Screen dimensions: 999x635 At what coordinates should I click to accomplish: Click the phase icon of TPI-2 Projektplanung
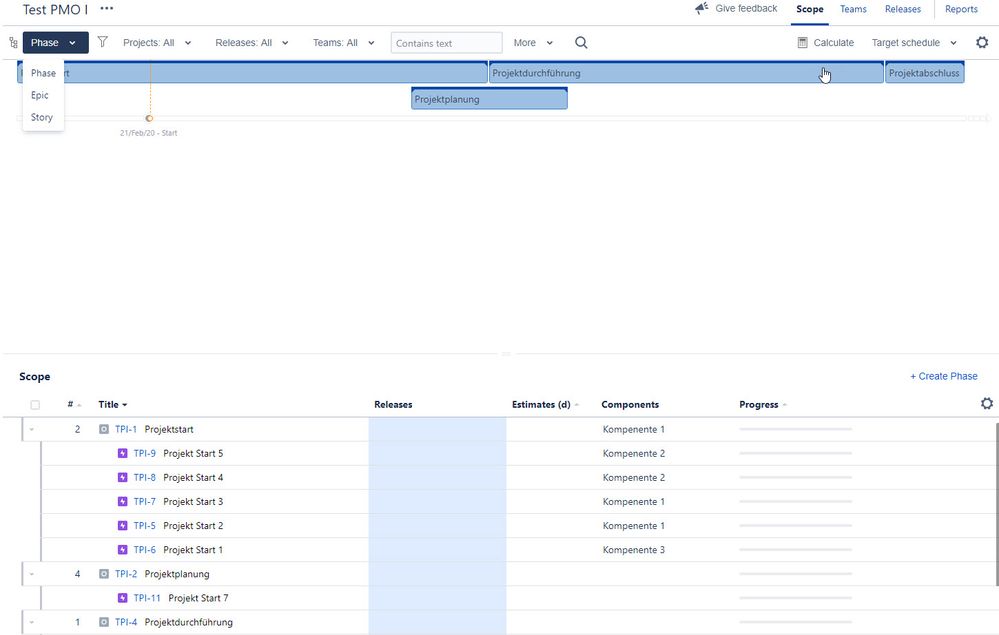pos(104,574)
